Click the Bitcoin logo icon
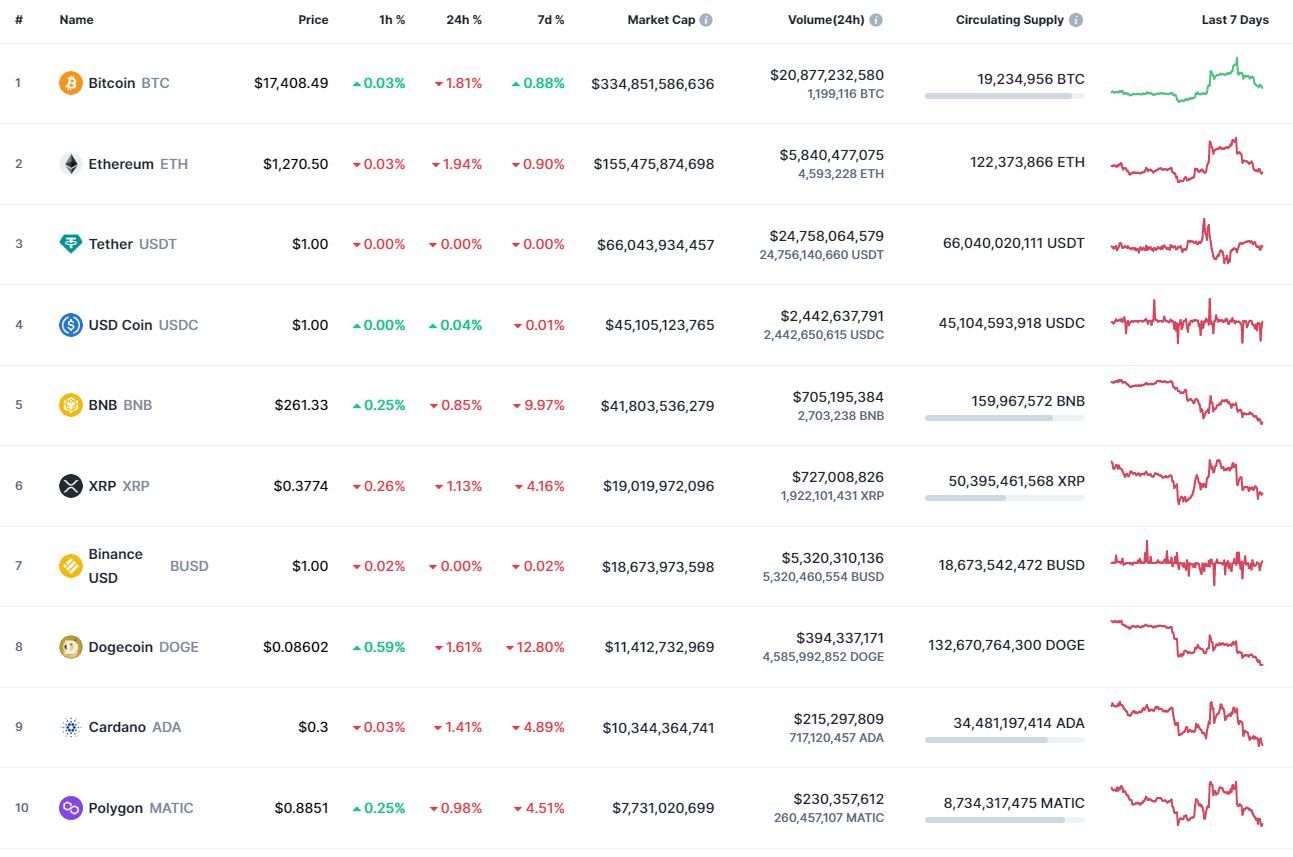The image size is (1293, 857). click(70, 83)
